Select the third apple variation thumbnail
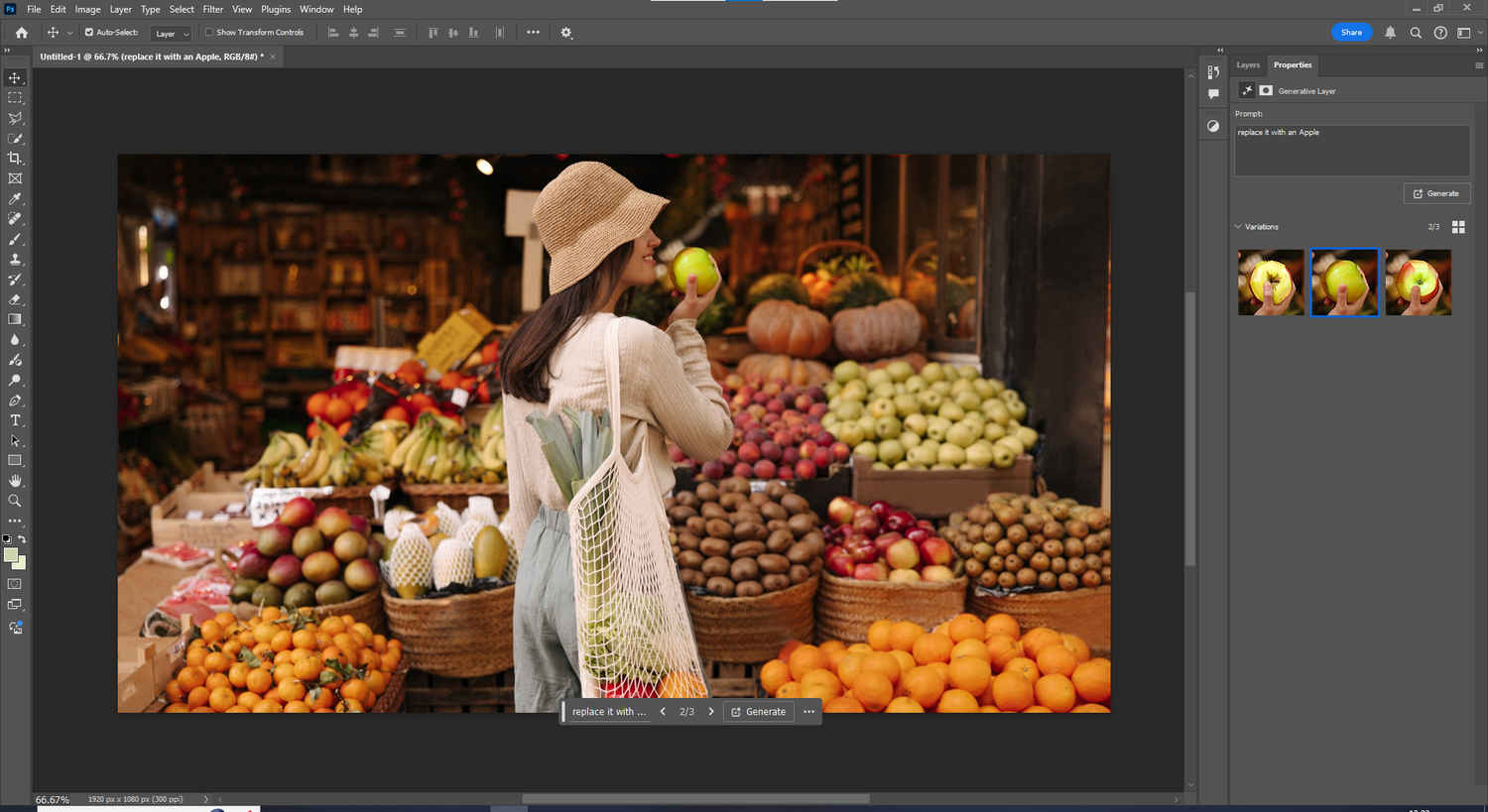Image resolution: width=1488 pixels, height=812 pixels. (x=1418, y=283)
